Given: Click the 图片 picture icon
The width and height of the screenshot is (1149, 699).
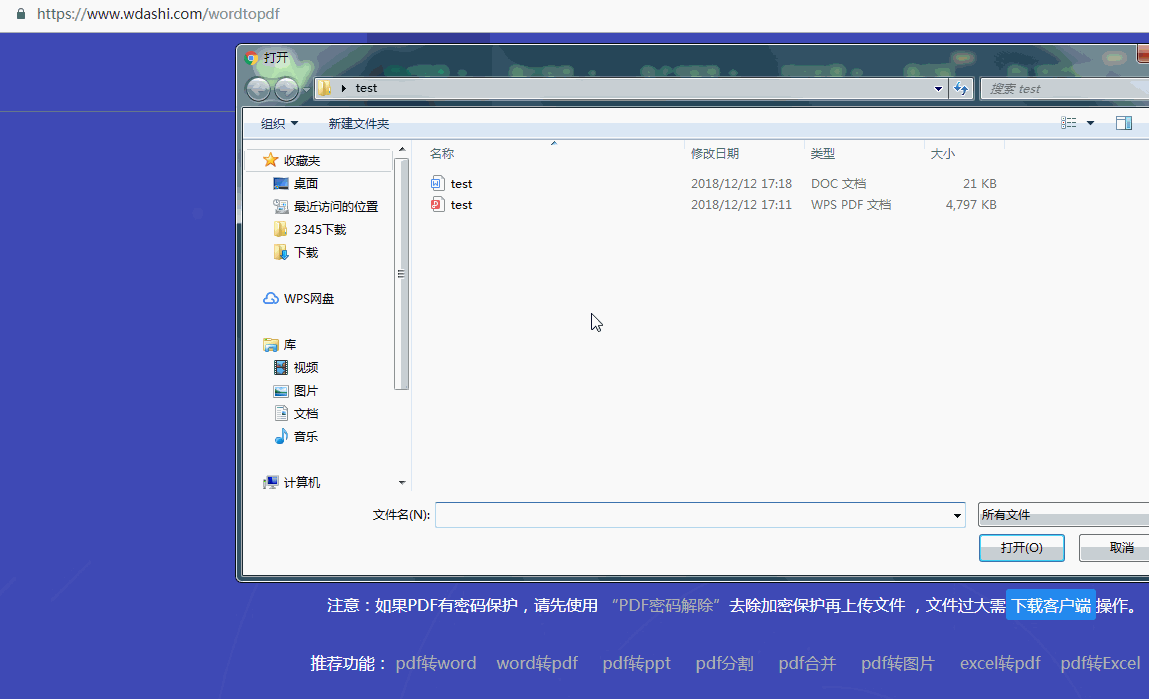Looking at the screenshot, I should pyautogui.click(x=281, y=391).
